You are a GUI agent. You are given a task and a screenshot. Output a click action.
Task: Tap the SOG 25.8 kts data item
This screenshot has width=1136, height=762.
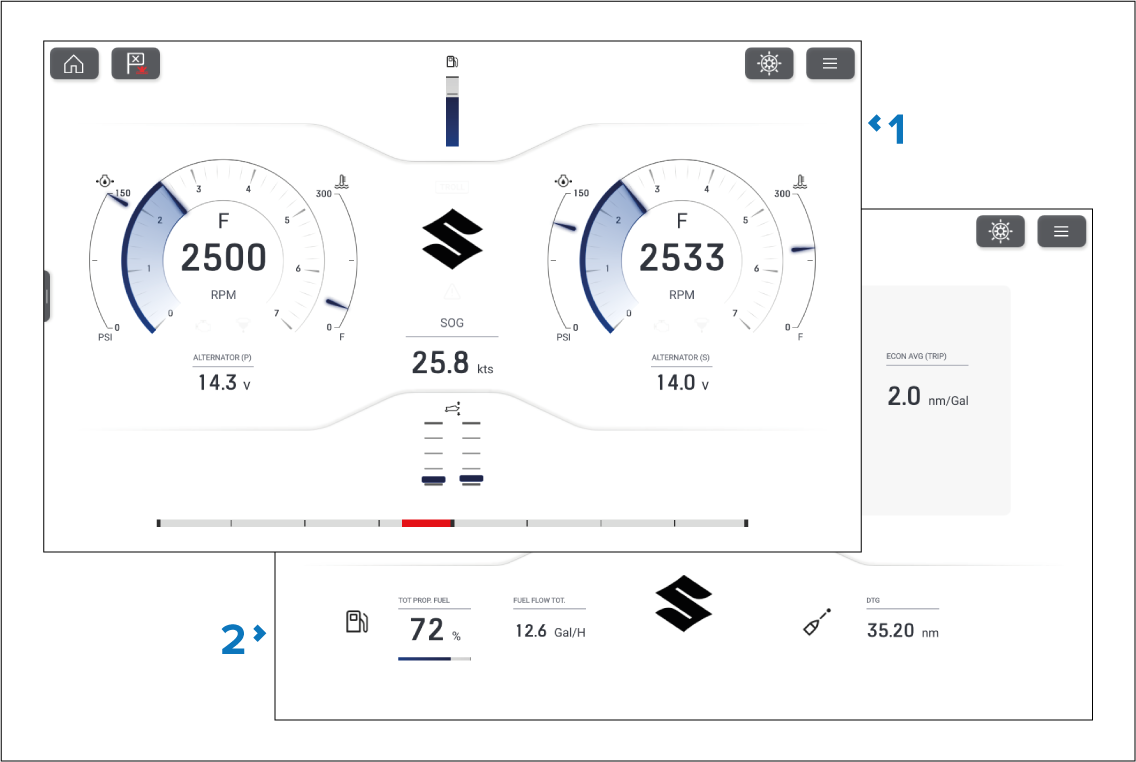tap(452, 360)
